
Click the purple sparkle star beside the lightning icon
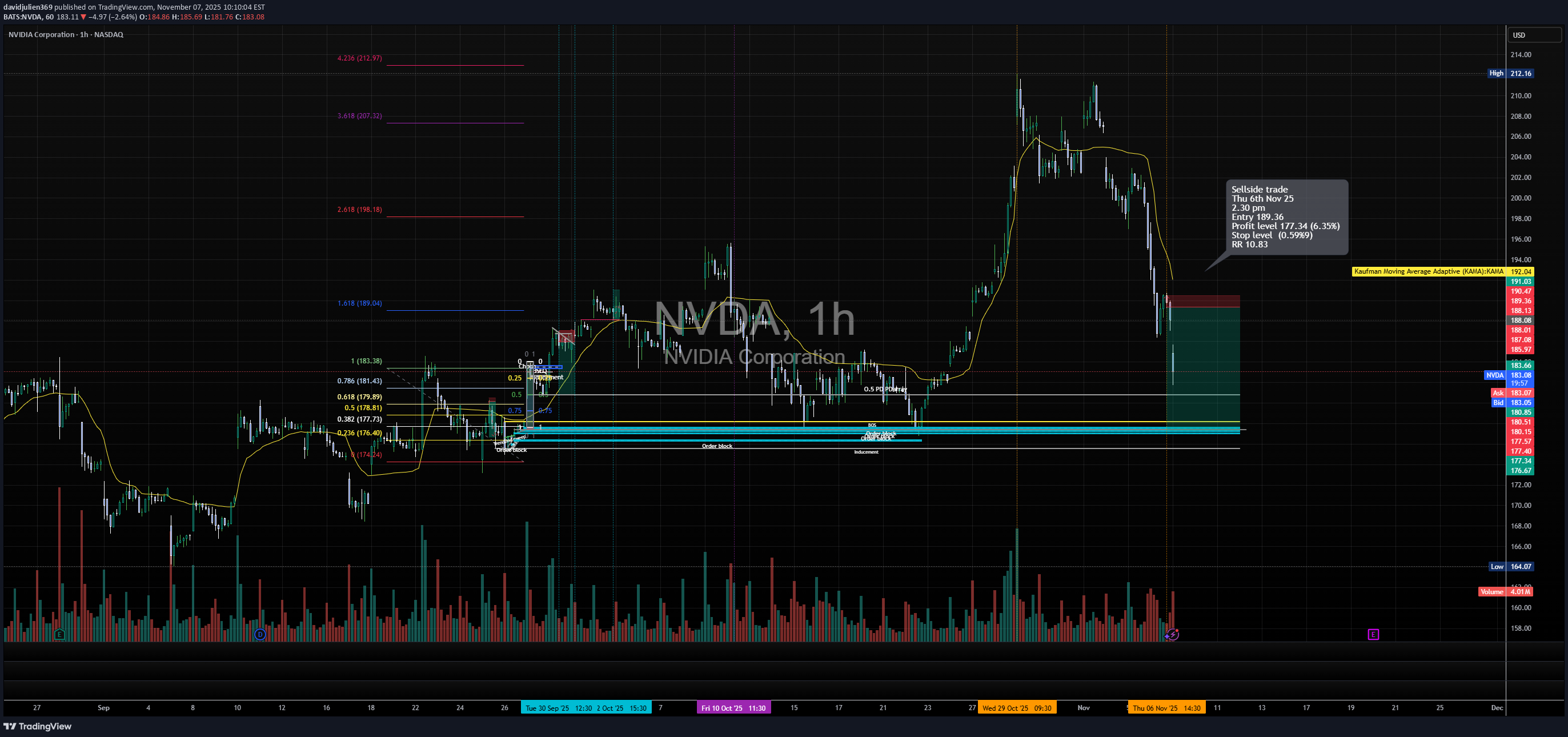click(x=1167, y=637)
